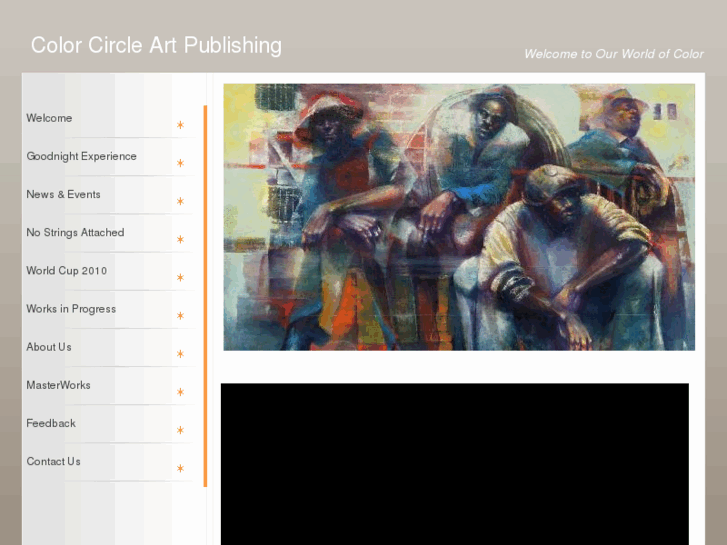Click the star icon beside MasterWorks

(180, 392)
